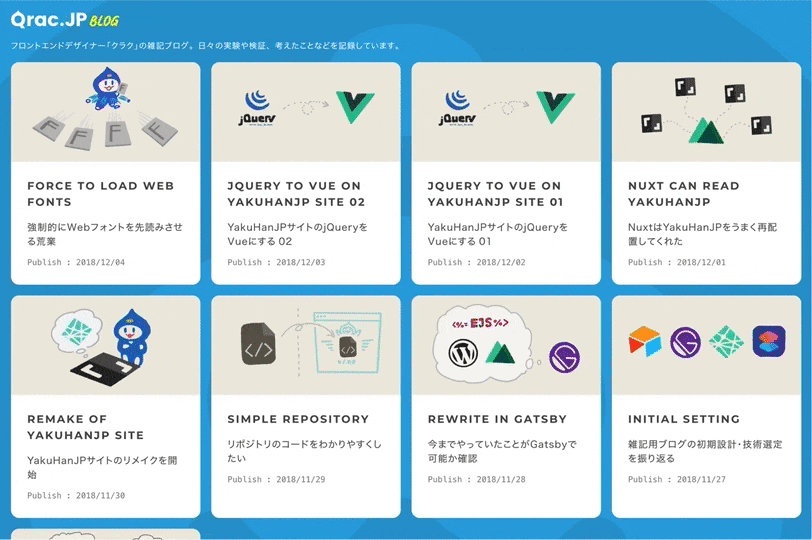Open JQuery to Vue on YakuHanJP Site 02 title

(x=296, y=194)
